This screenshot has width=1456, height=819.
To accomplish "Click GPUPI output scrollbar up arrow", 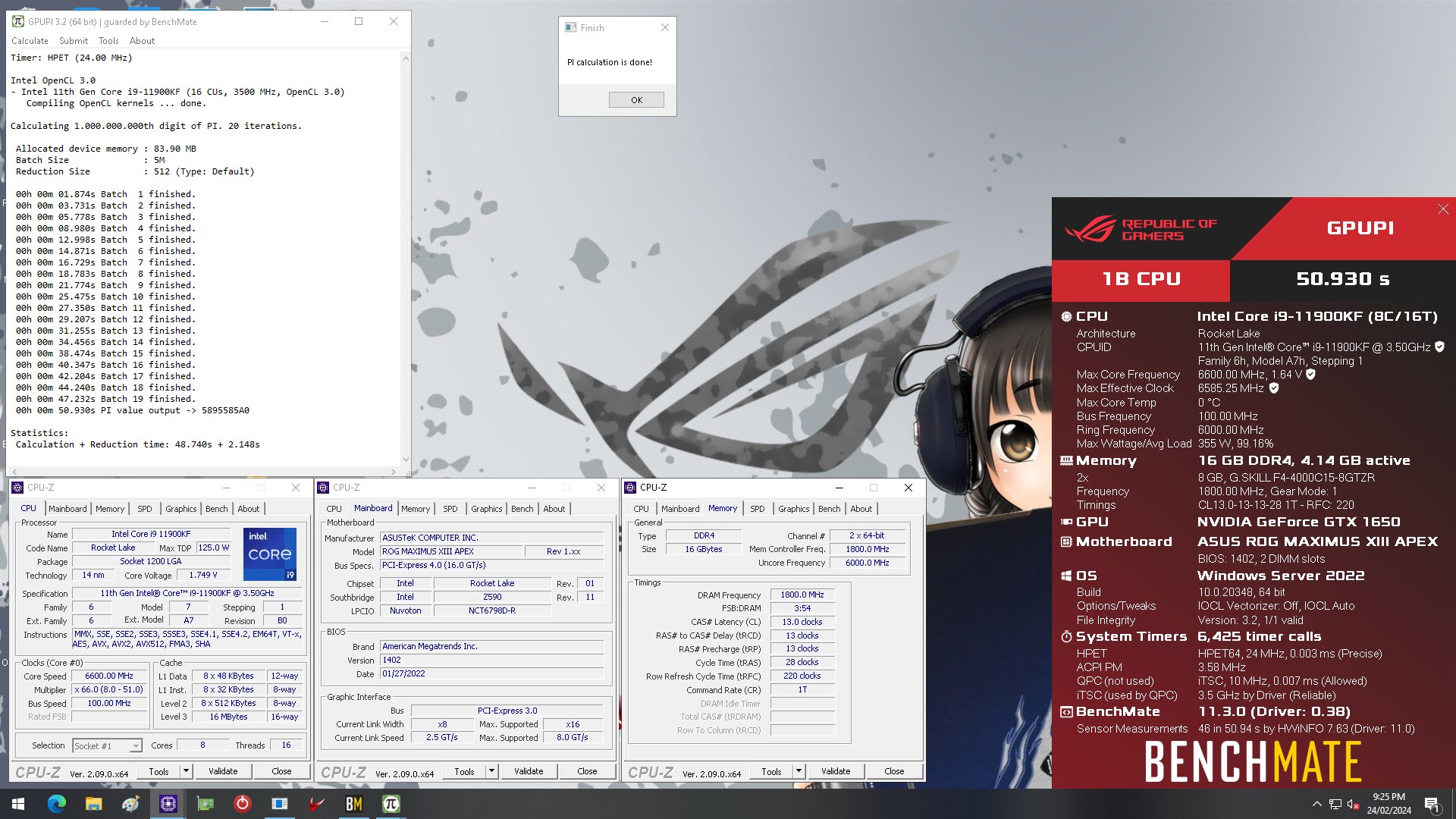I will [x=406, y=58].
